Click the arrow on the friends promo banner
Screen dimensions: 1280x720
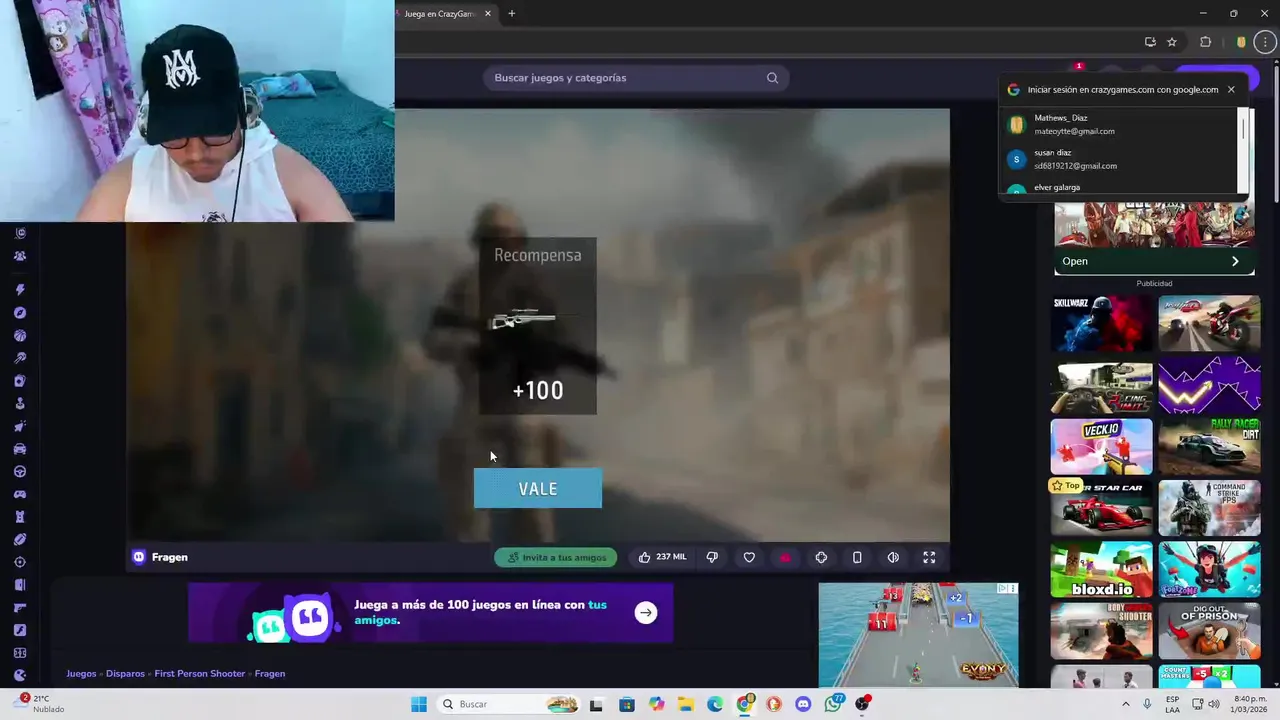pyautogui.click(x=646, y=613)
